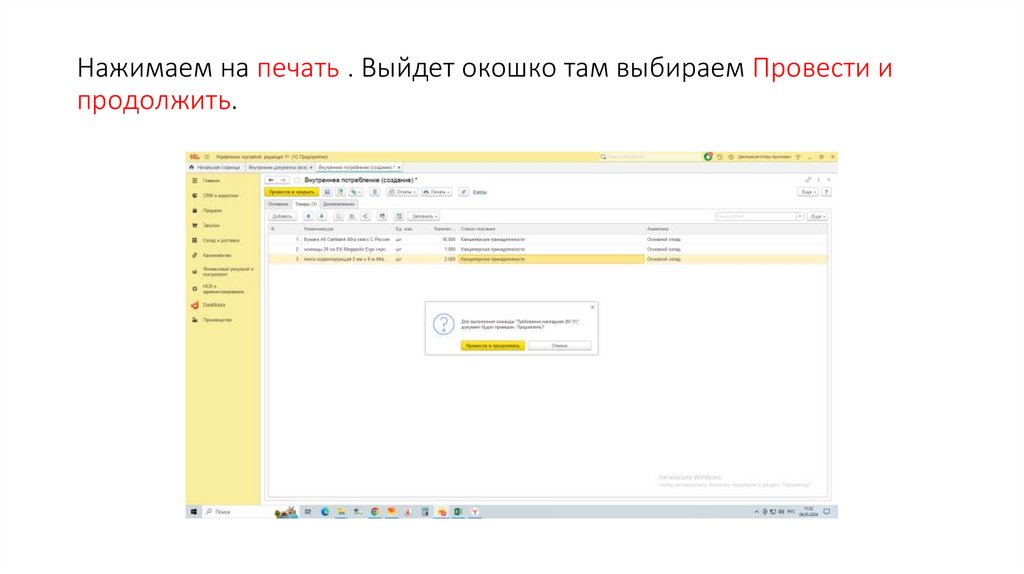Viewport: 1024px width, 574px height.
Task: Open Excel from the Windows taskbar
Action: click(x=458, y=512)
